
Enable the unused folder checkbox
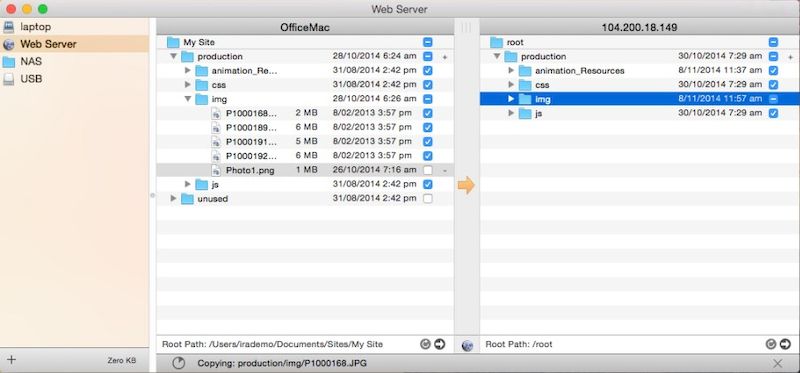(428, 198)
